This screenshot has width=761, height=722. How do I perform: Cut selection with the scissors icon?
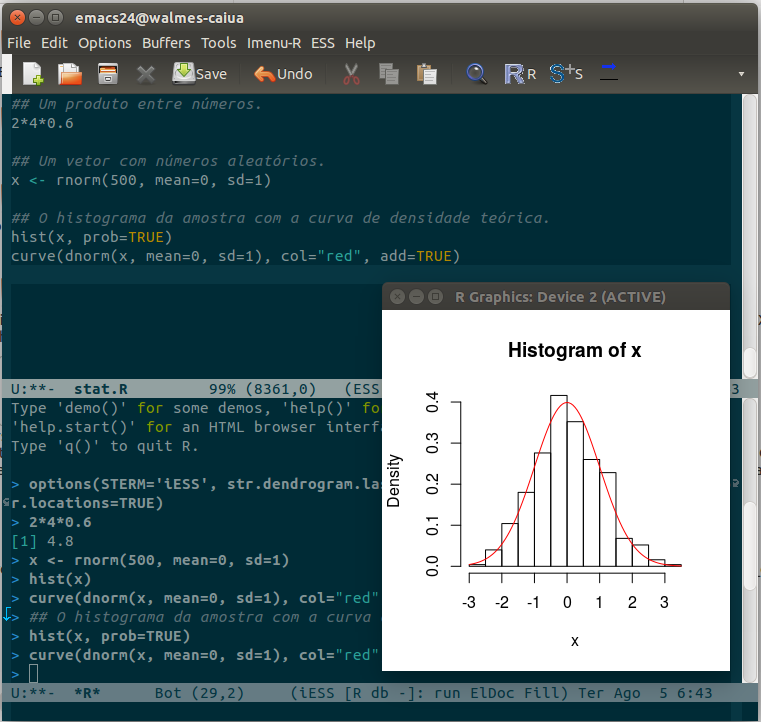[351, 73]
